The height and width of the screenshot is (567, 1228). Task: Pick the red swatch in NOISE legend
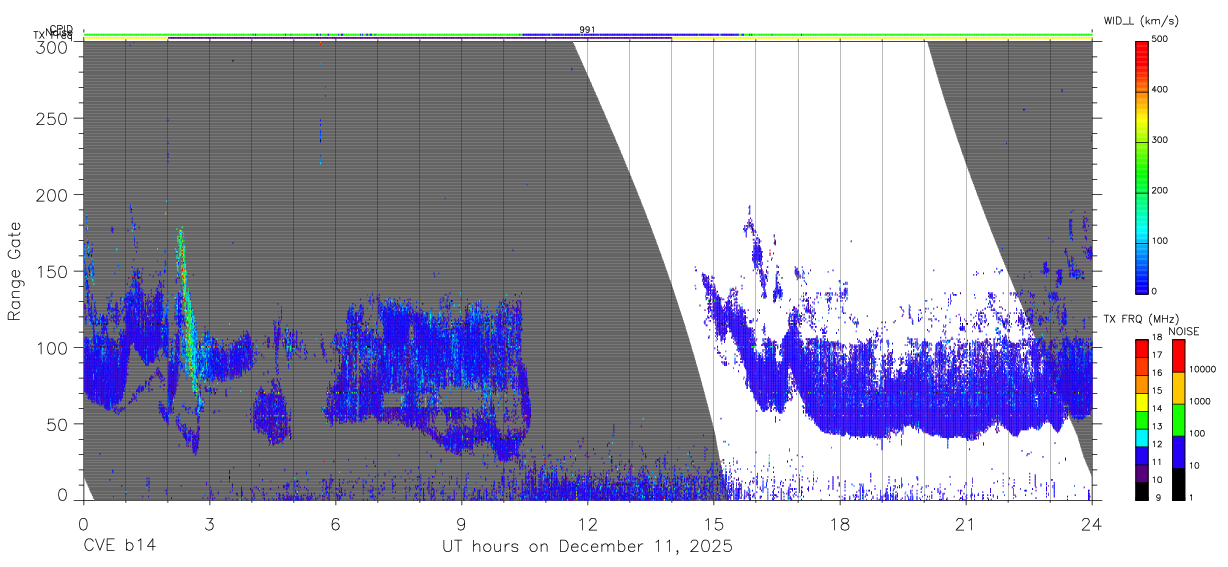click(1177, 355)
